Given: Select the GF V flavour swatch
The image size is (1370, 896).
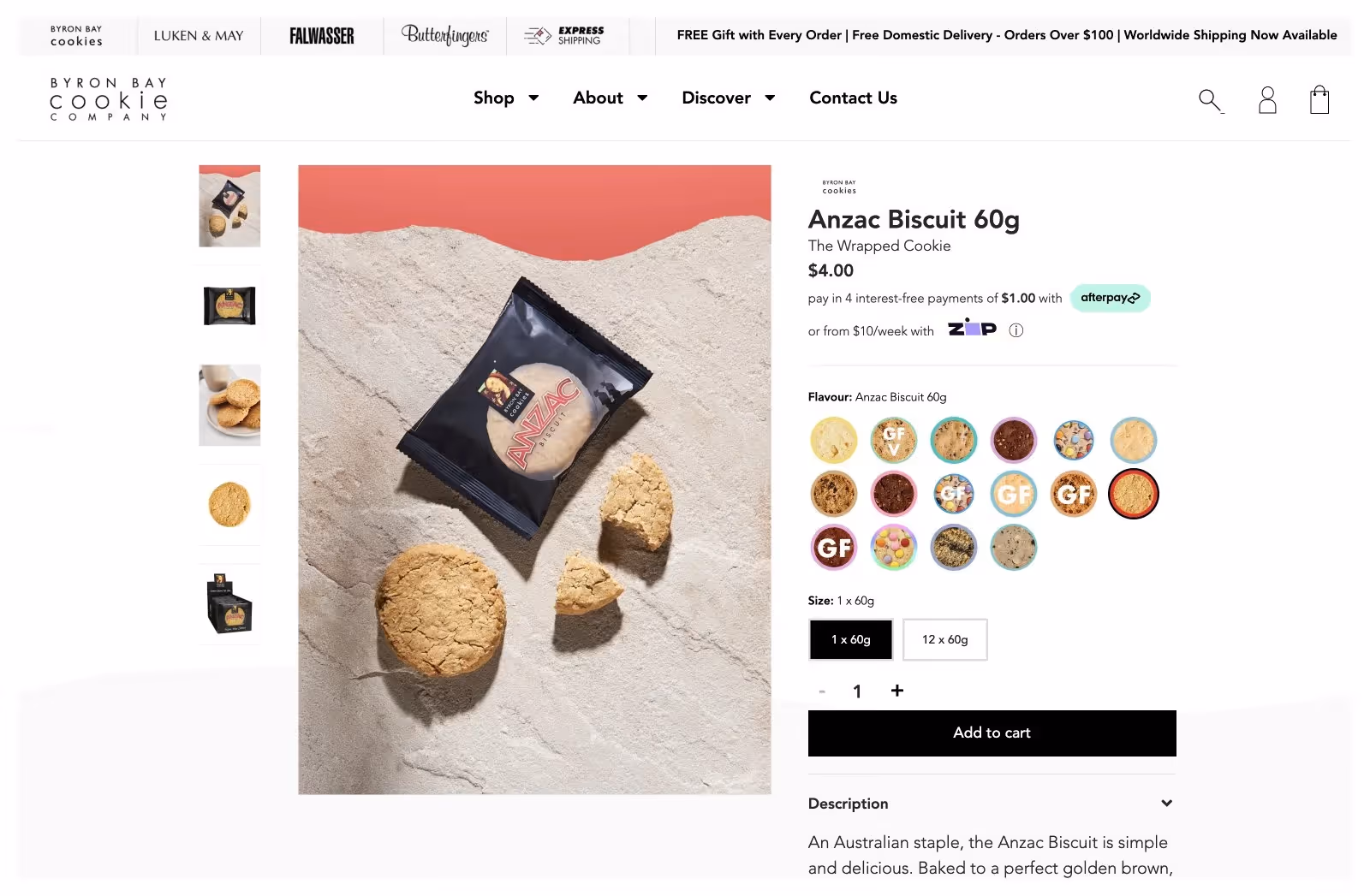Looking at the screenshot, I should [893, 440].
